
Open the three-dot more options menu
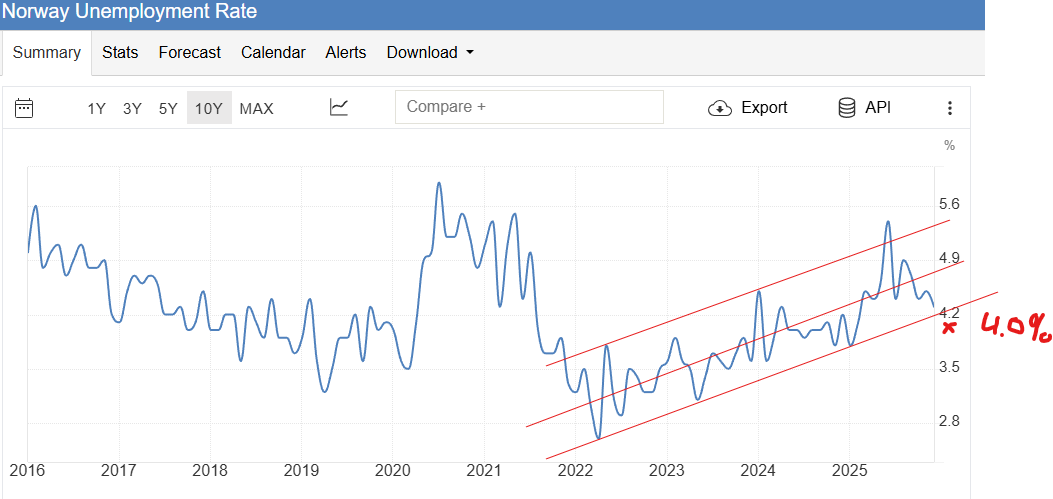(x=949, y=108)
